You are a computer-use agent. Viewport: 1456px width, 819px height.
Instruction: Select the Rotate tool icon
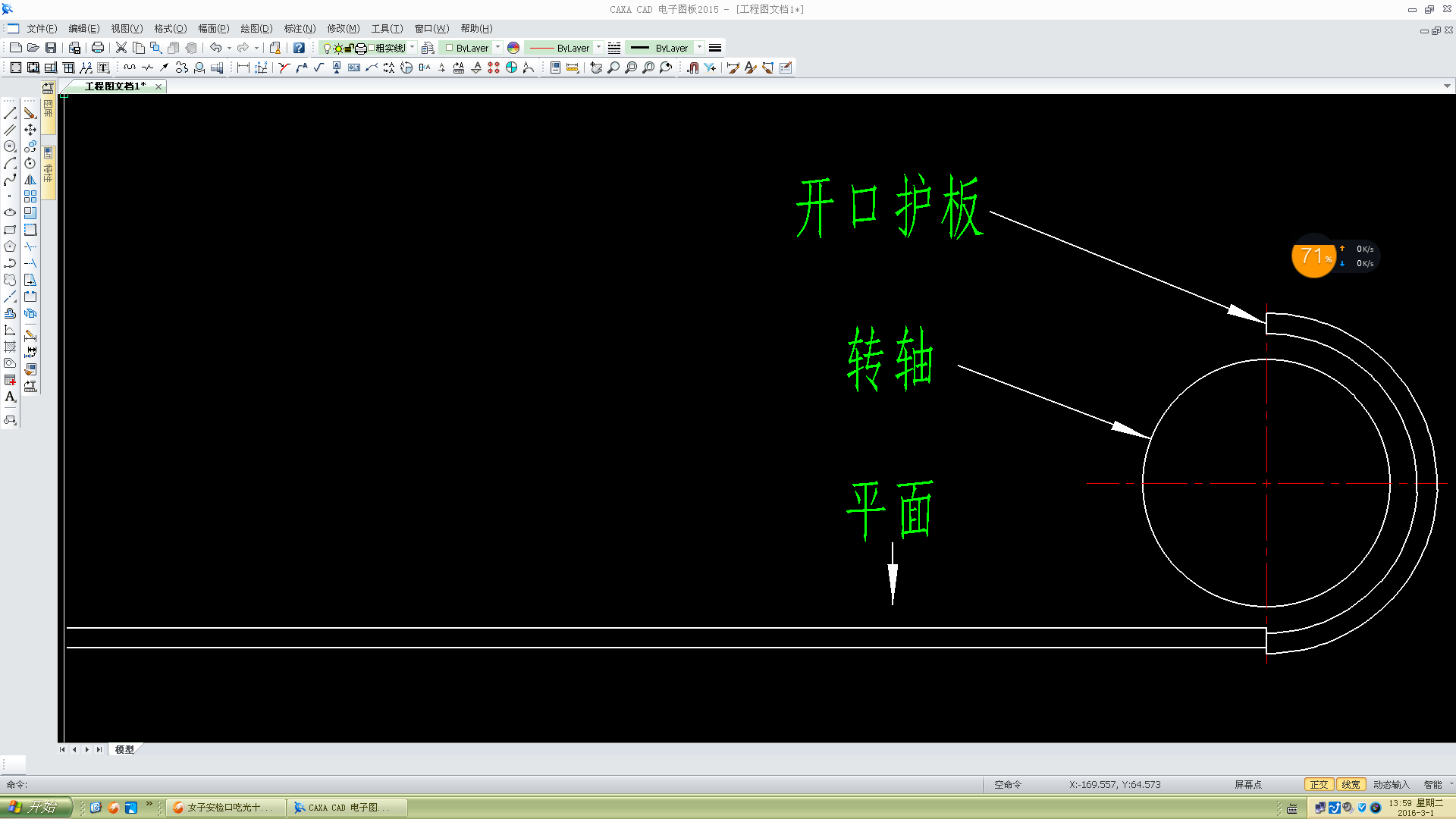click(x=30, y=163)
